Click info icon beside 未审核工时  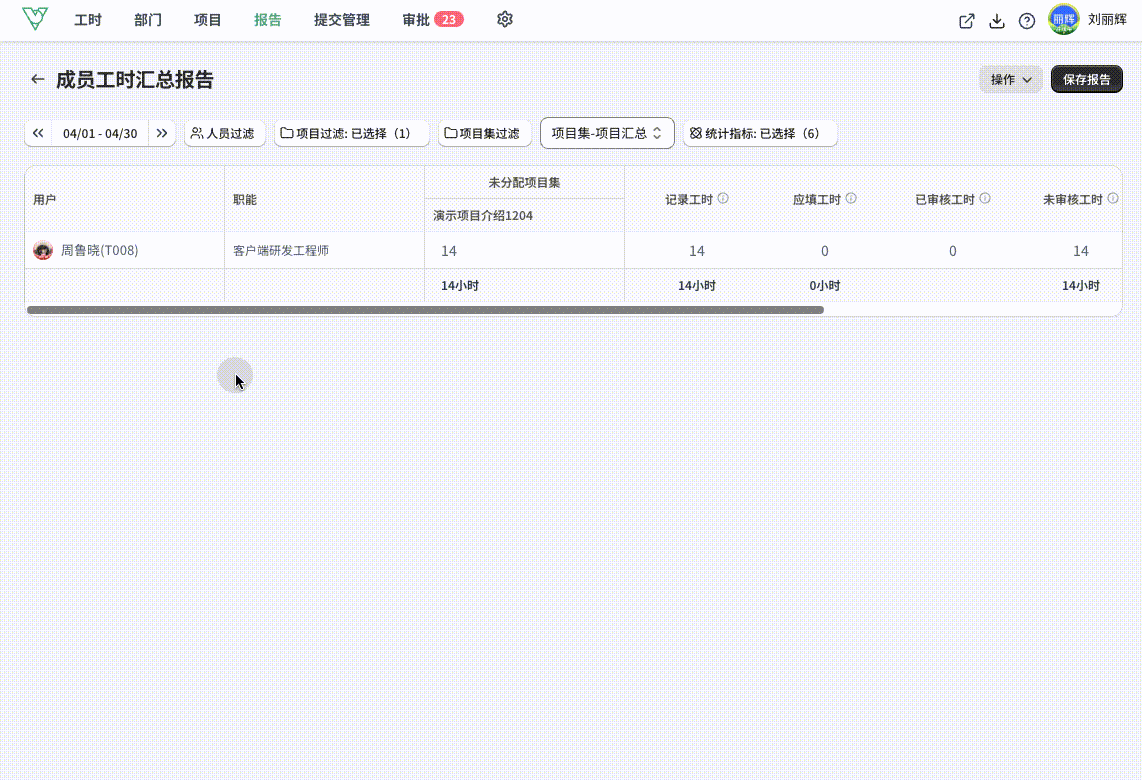coord(1113,198)
